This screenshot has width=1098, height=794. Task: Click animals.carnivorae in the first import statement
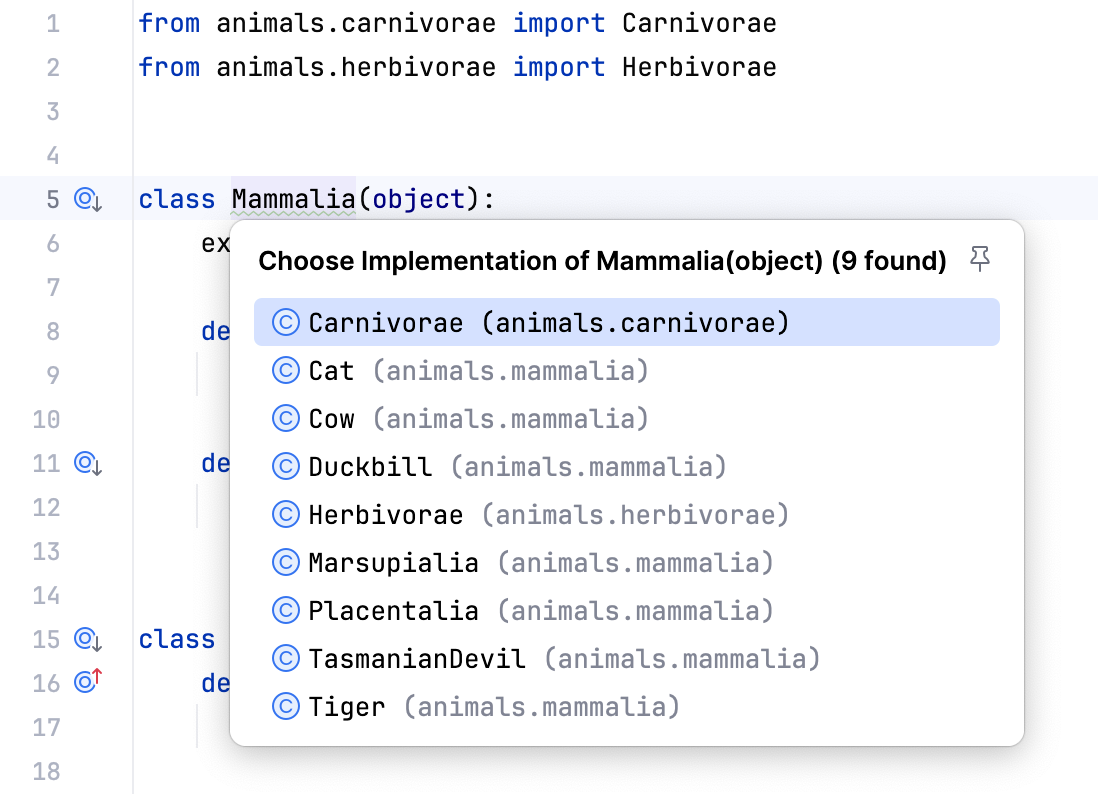[x=332, y=22]
